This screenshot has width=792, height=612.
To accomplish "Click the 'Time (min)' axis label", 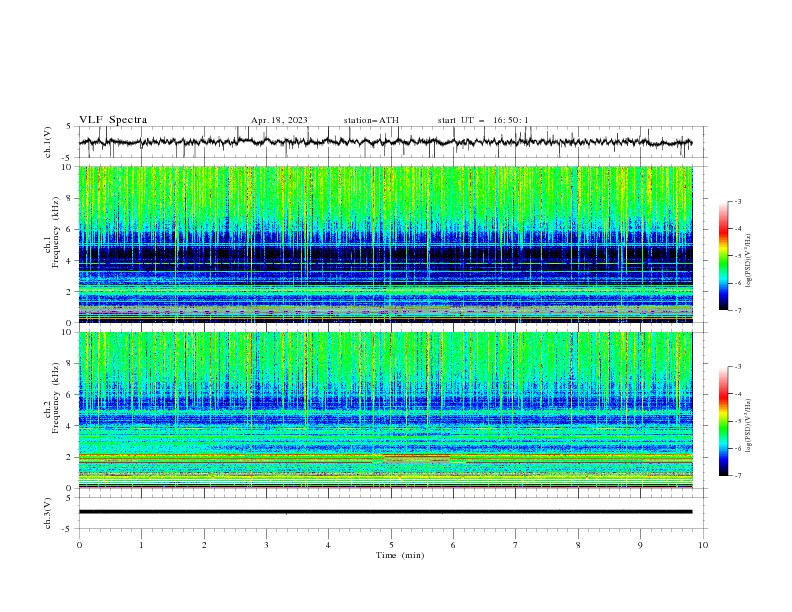I will (400, 555).
